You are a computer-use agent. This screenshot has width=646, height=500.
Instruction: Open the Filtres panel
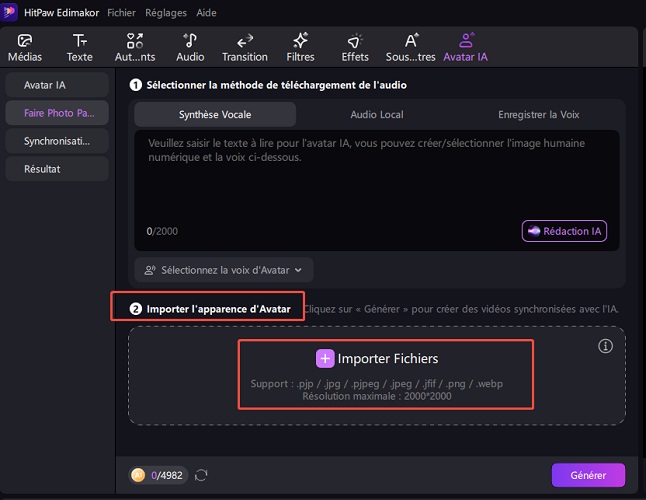pyautogui.click(x=300, y=48)
